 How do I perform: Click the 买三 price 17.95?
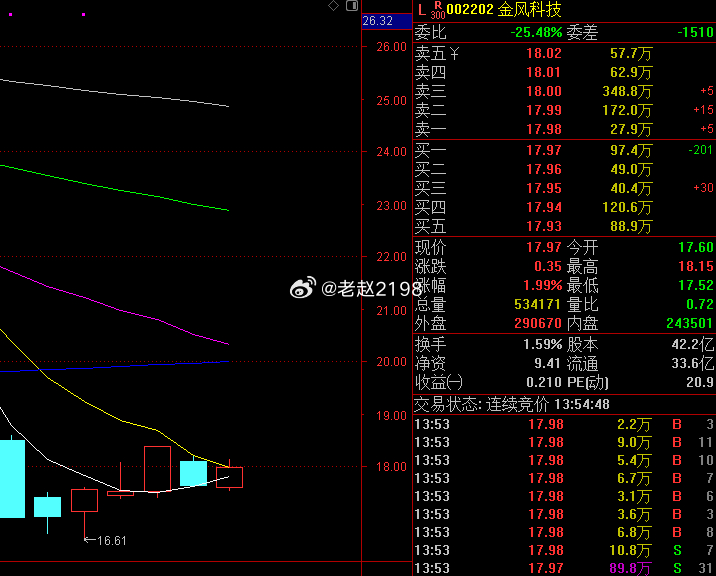543,188
